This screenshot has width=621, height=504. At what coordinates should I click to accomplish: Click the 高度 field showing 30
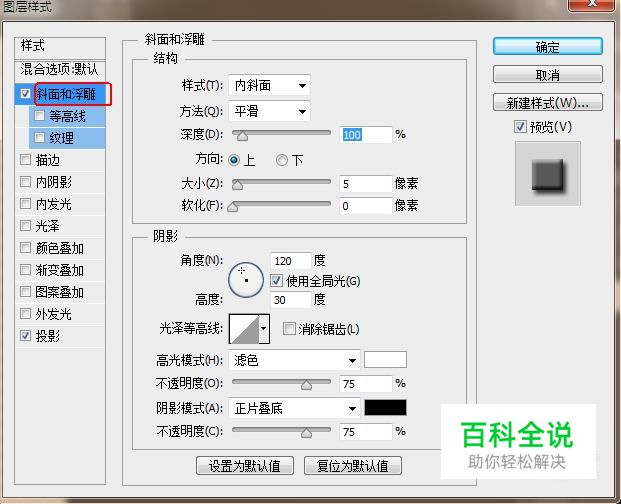click(x=291, y=300)
